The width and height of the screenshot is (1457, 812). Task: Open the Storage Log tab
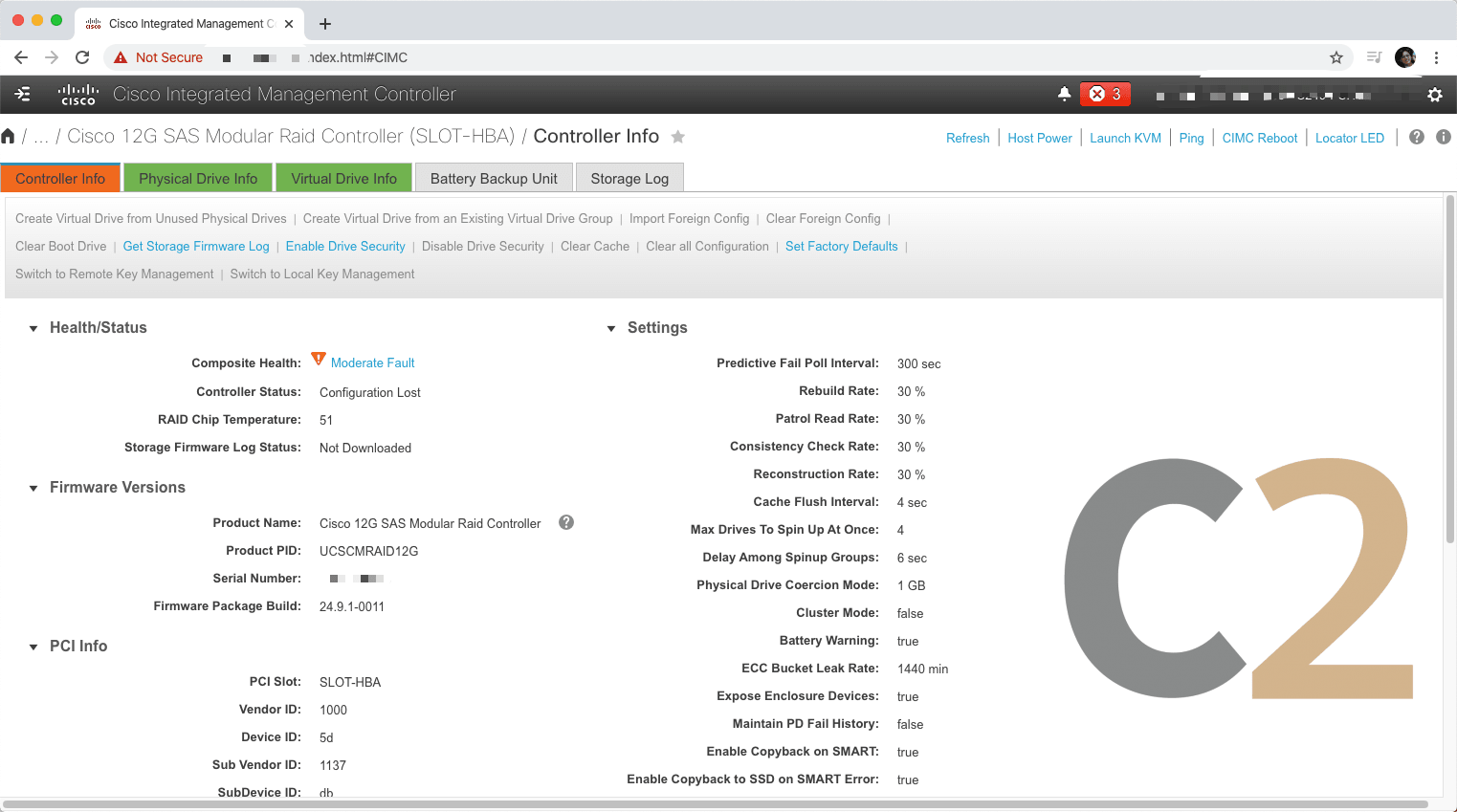coord(629,178)
